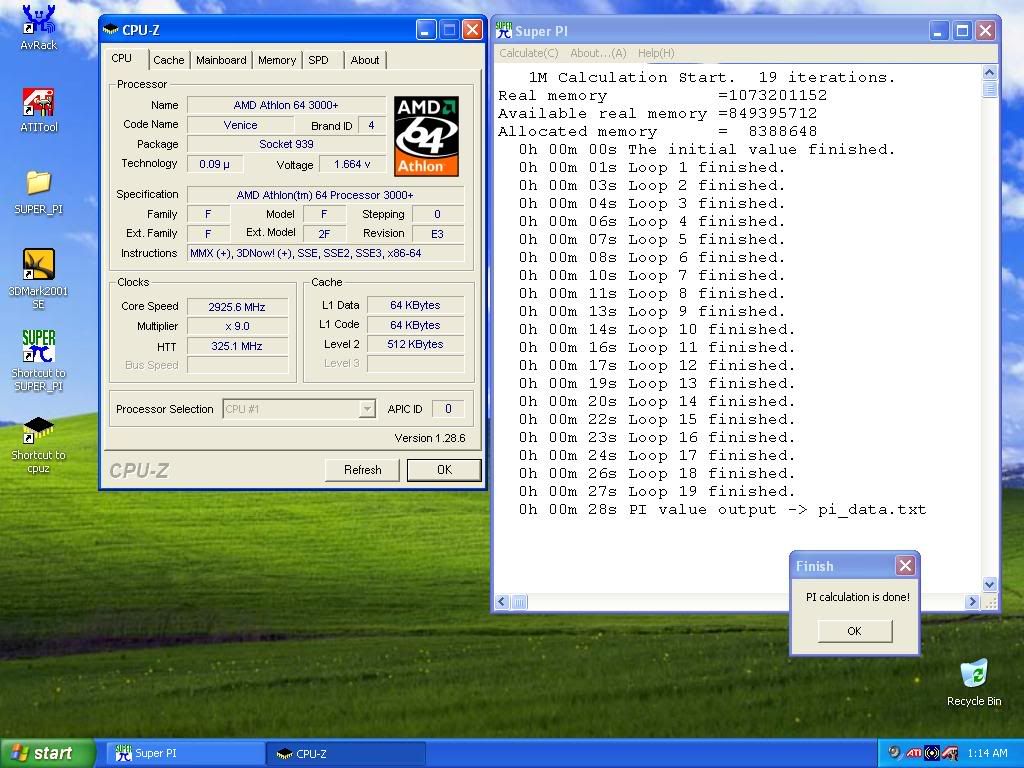Click the Super PI scroll down arrow
The width and height of the screenshot is (1024, 768).
989,584
